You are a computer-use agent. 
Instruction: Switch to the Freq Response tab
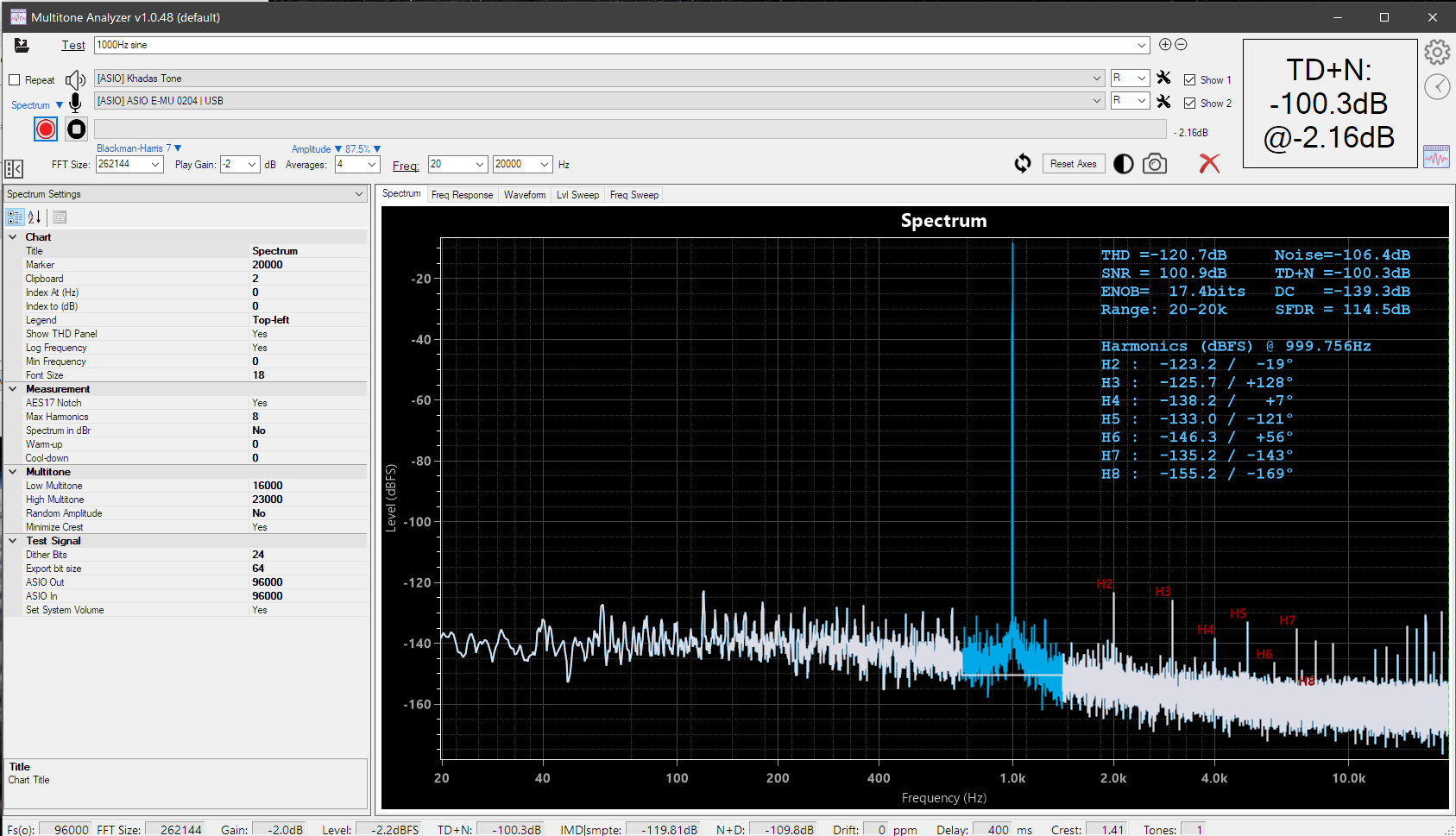(x=462, y=195)
